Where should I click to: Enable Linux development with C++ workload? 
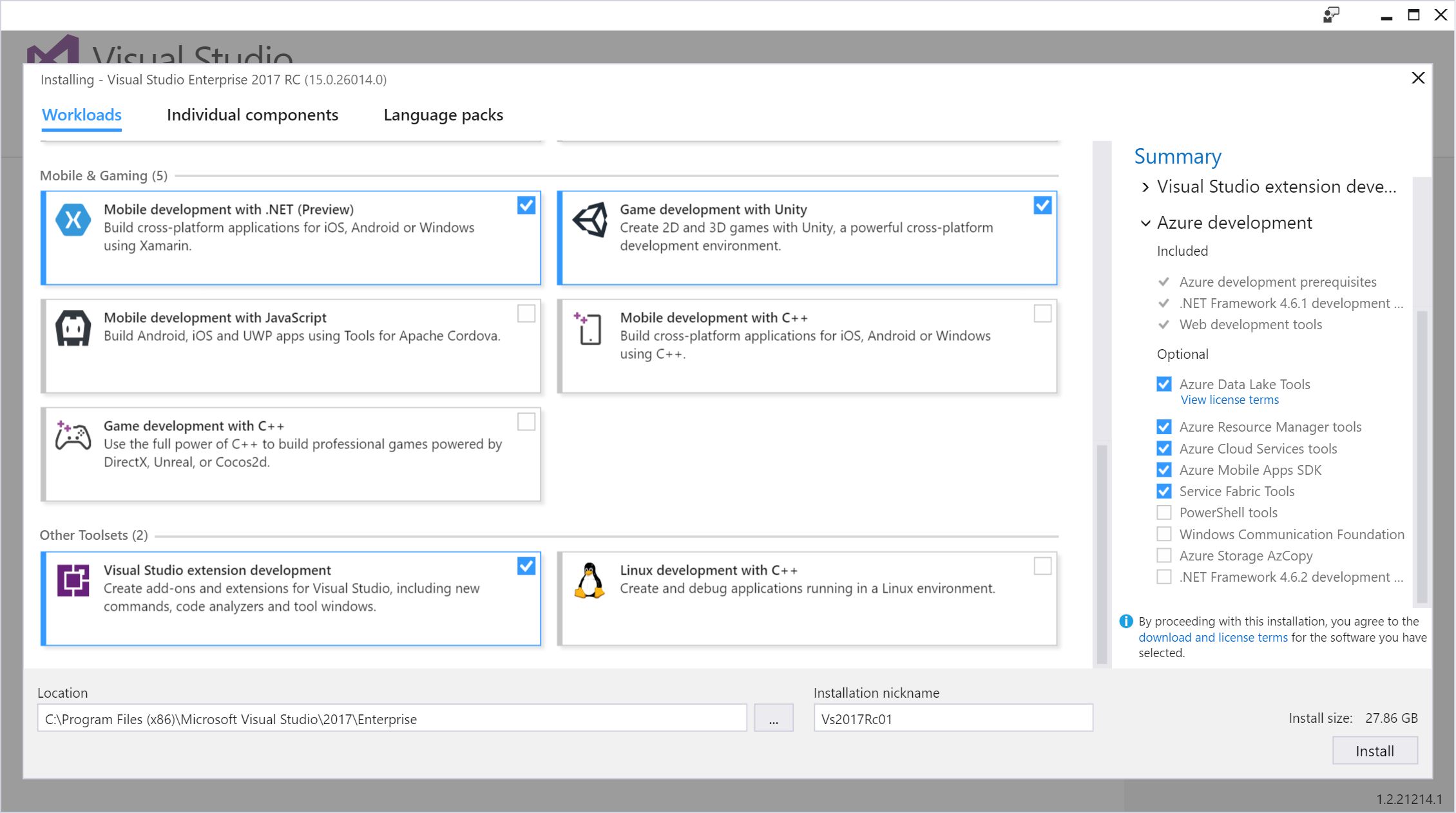click(1042, 566)
